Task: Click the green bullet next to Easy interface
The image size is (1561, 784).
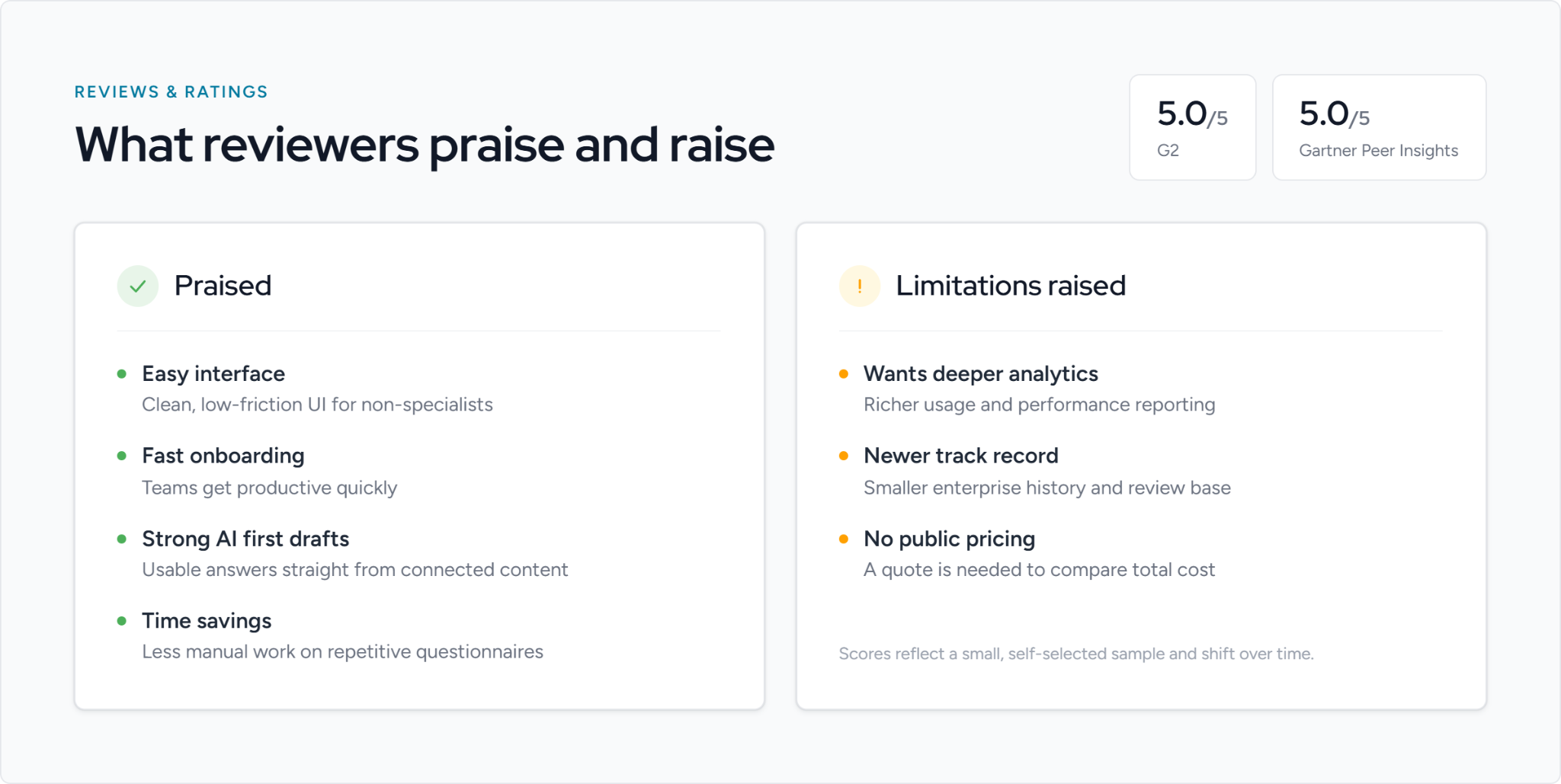Action: [122, 374]
